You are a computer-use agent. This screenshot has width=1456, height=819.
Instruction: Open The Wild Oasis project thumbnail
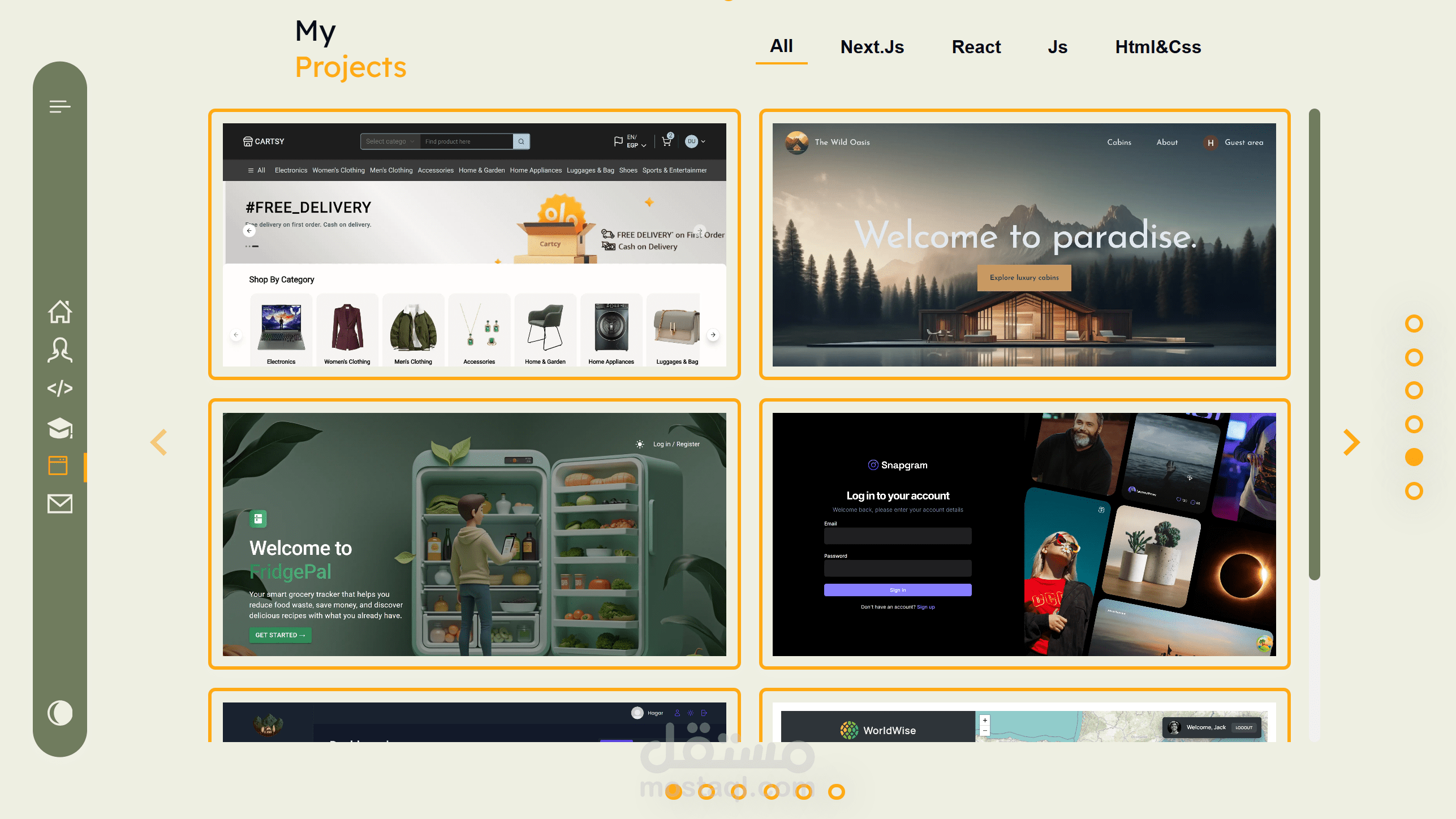[1024, 244]
